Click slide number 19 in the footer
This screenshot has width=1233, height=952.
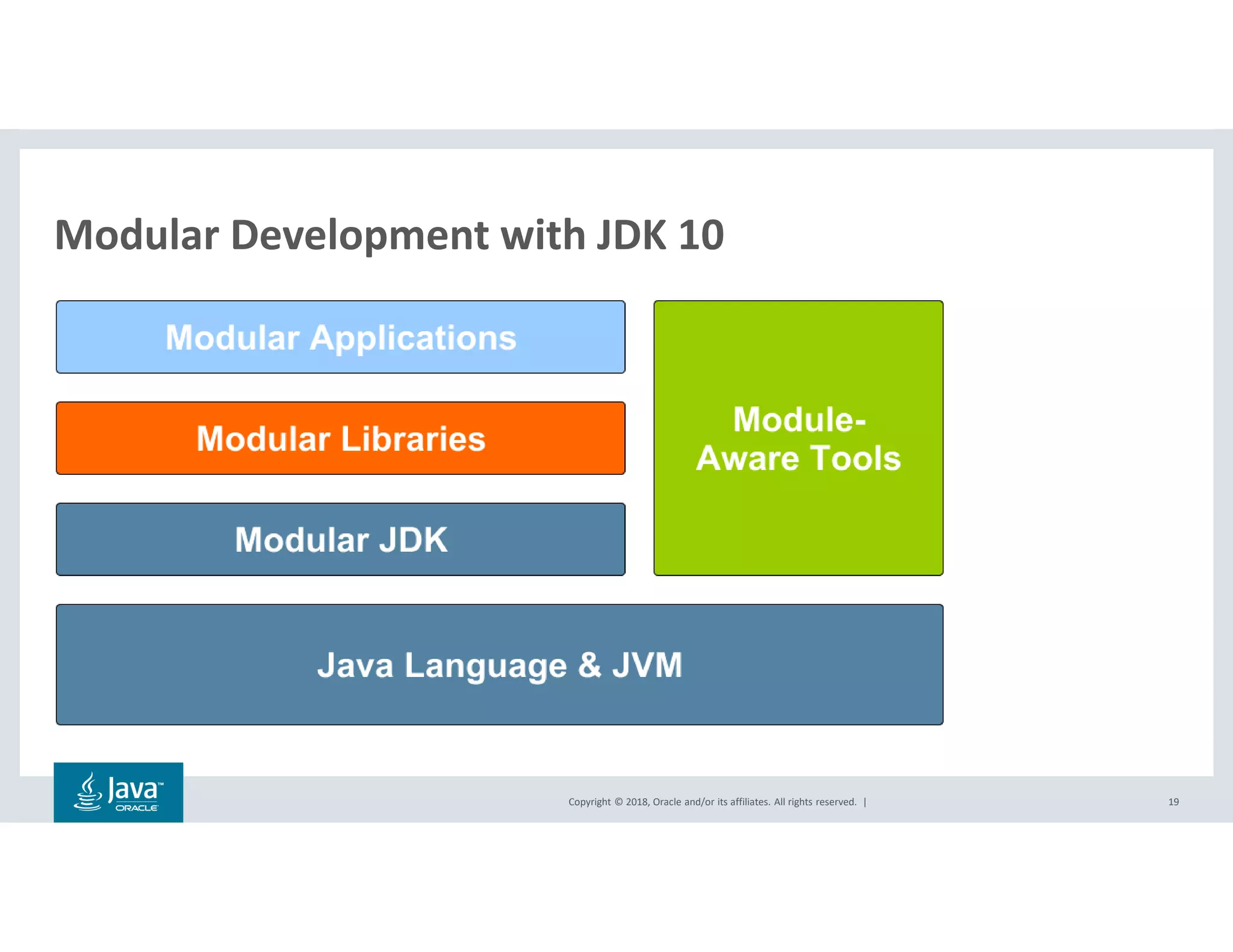[1173, 802]
